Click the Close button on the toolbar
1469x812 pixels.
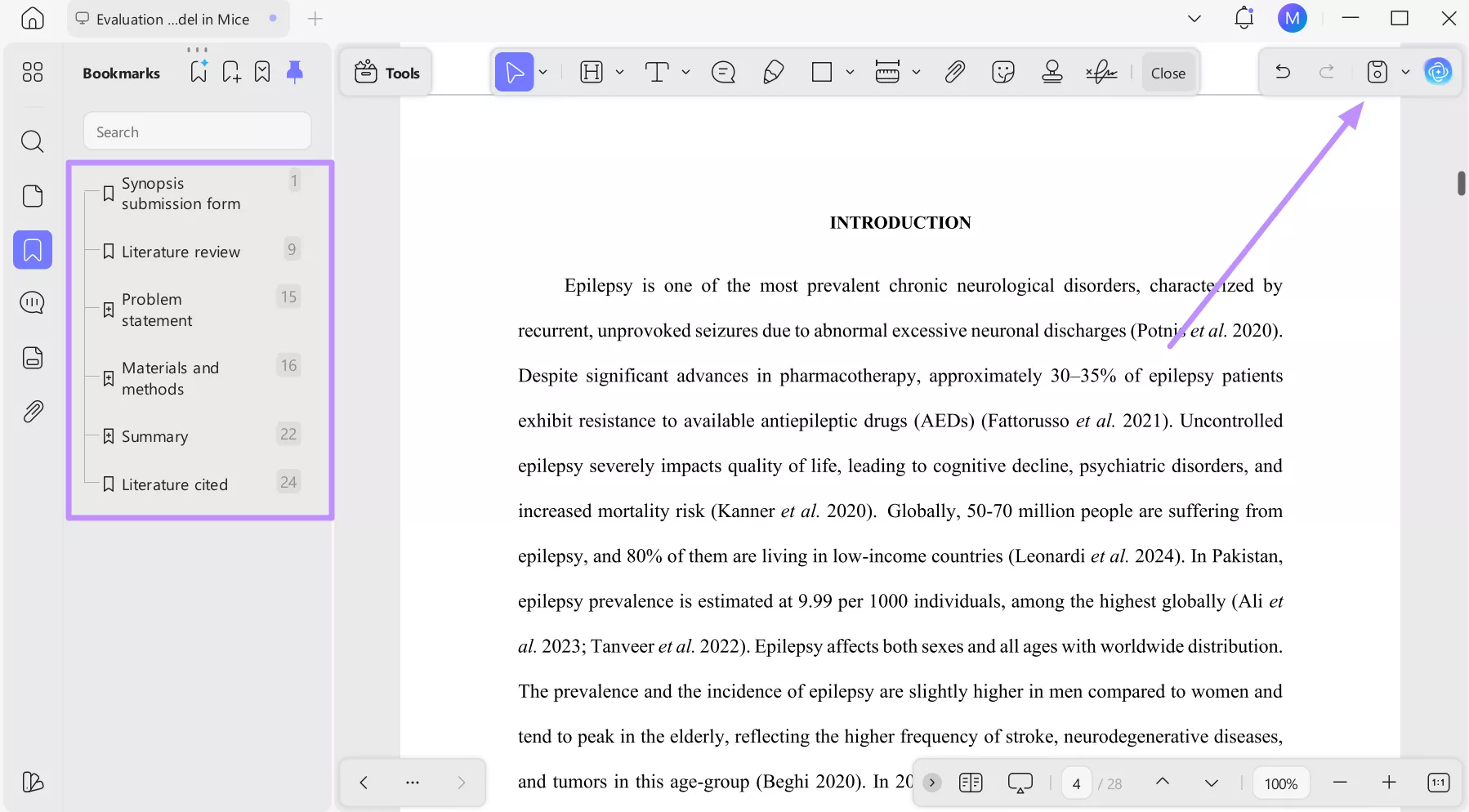(x=1167, y=72)
